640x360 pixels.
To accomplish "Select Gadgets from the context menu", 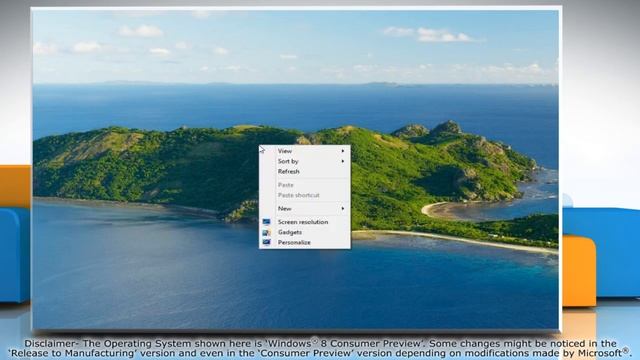I will coord(304,232).
